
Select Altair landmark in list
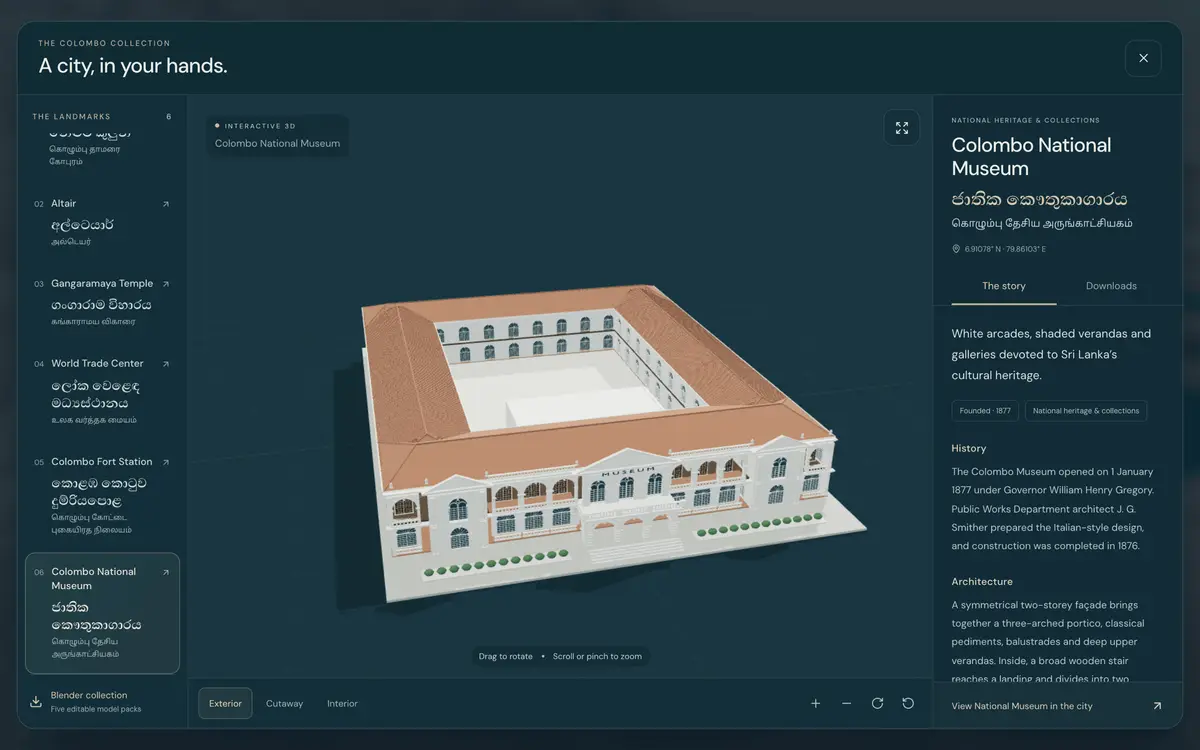point(102,221)
